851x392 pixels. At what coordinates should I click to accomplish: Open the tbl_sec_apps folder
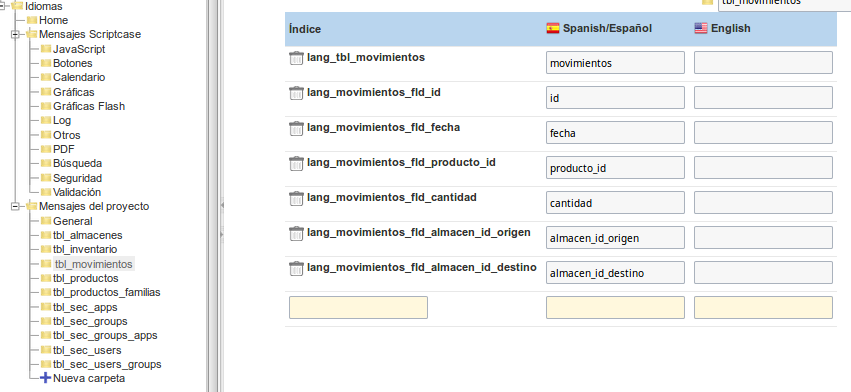85,307
